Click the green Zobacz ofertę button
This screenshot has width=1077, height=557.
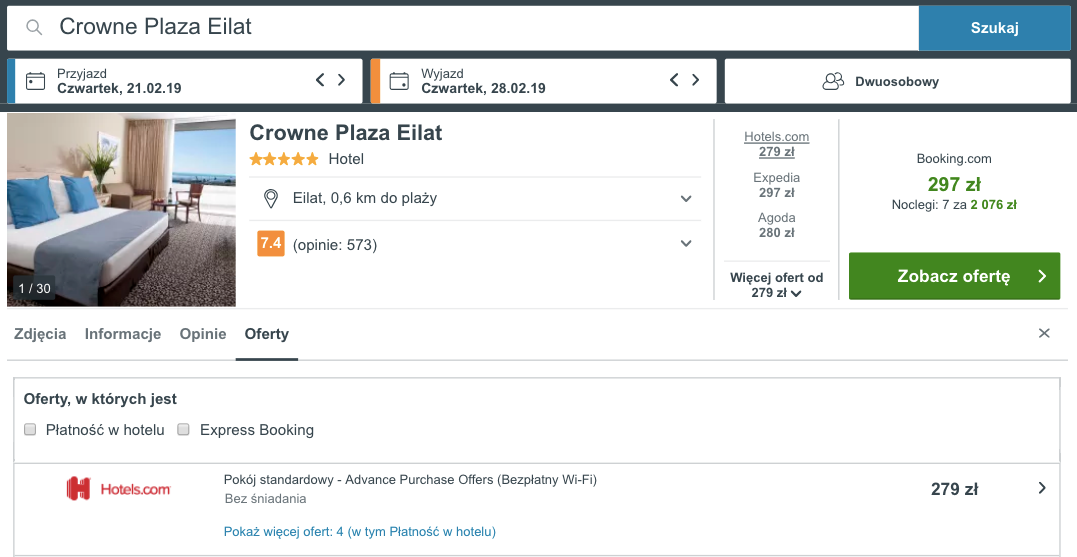coord(954,276)
